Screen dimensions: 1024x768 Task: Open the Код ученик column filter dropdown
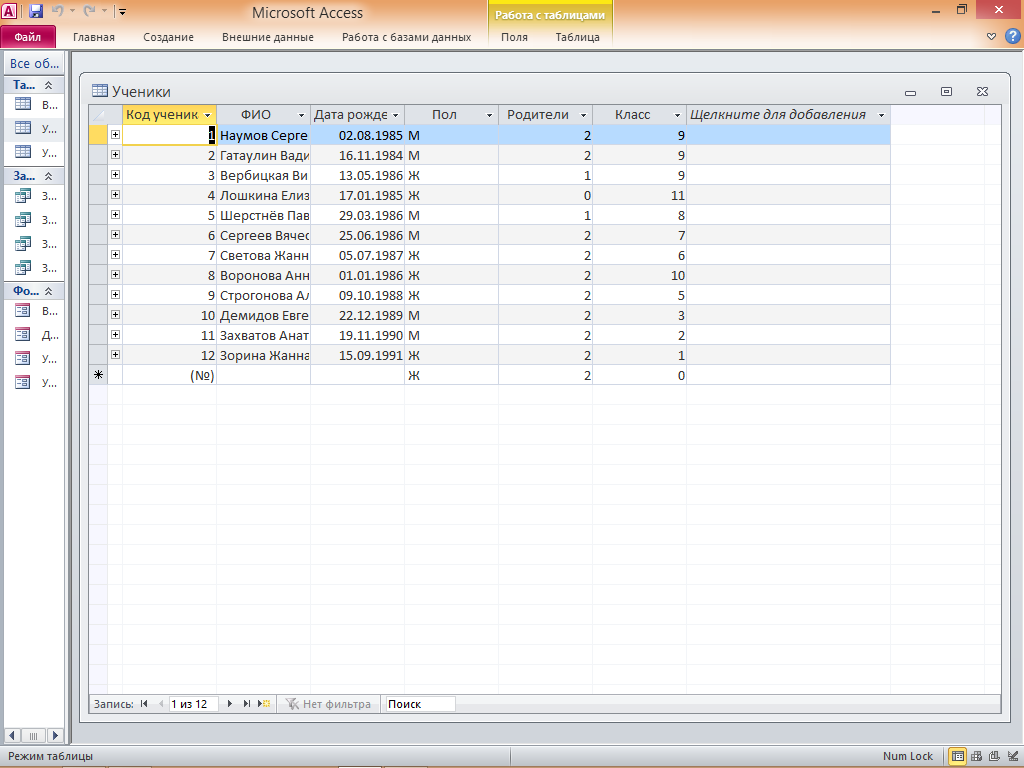[208, 115]
